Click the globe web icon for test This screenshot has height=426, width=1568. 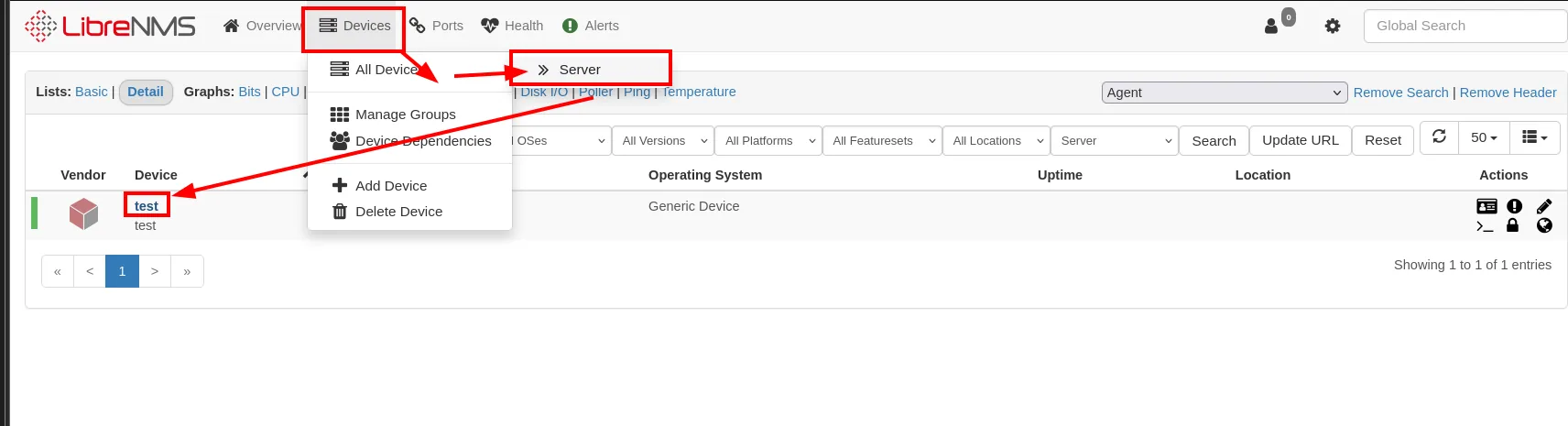1544,225
